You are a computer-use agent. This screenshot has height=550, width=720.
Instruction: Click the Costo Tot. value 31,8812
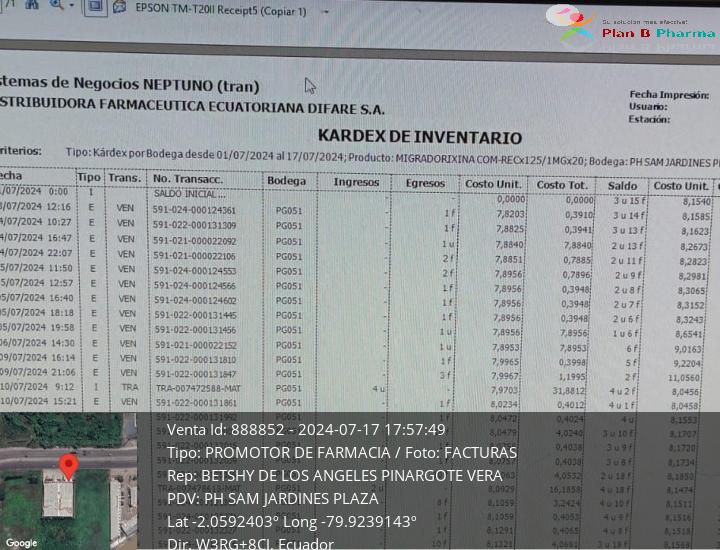567,391
